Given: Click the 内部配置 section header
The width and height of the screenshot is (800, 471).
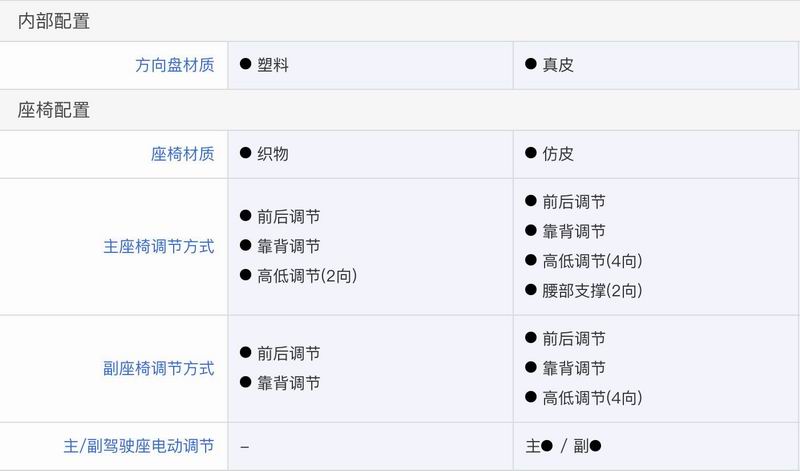Looking at the screenshot, I should click(x=54, y=21).
